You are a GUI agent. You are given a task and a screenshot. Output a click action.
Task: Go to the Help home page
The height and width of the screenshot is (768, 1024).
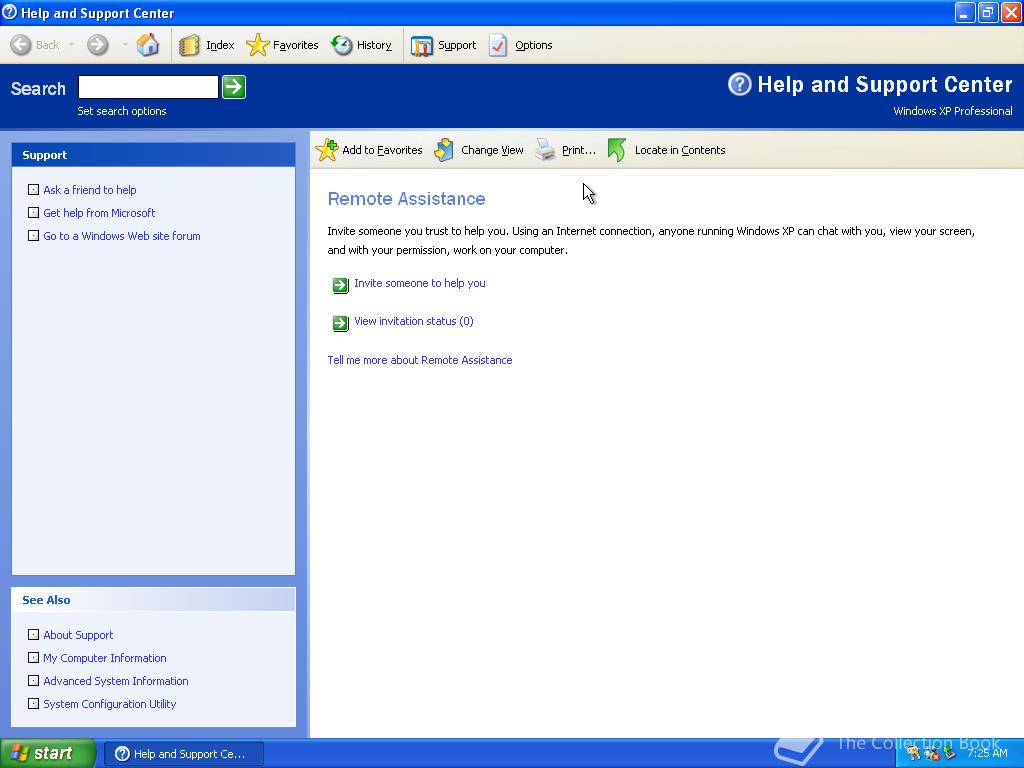146,44
